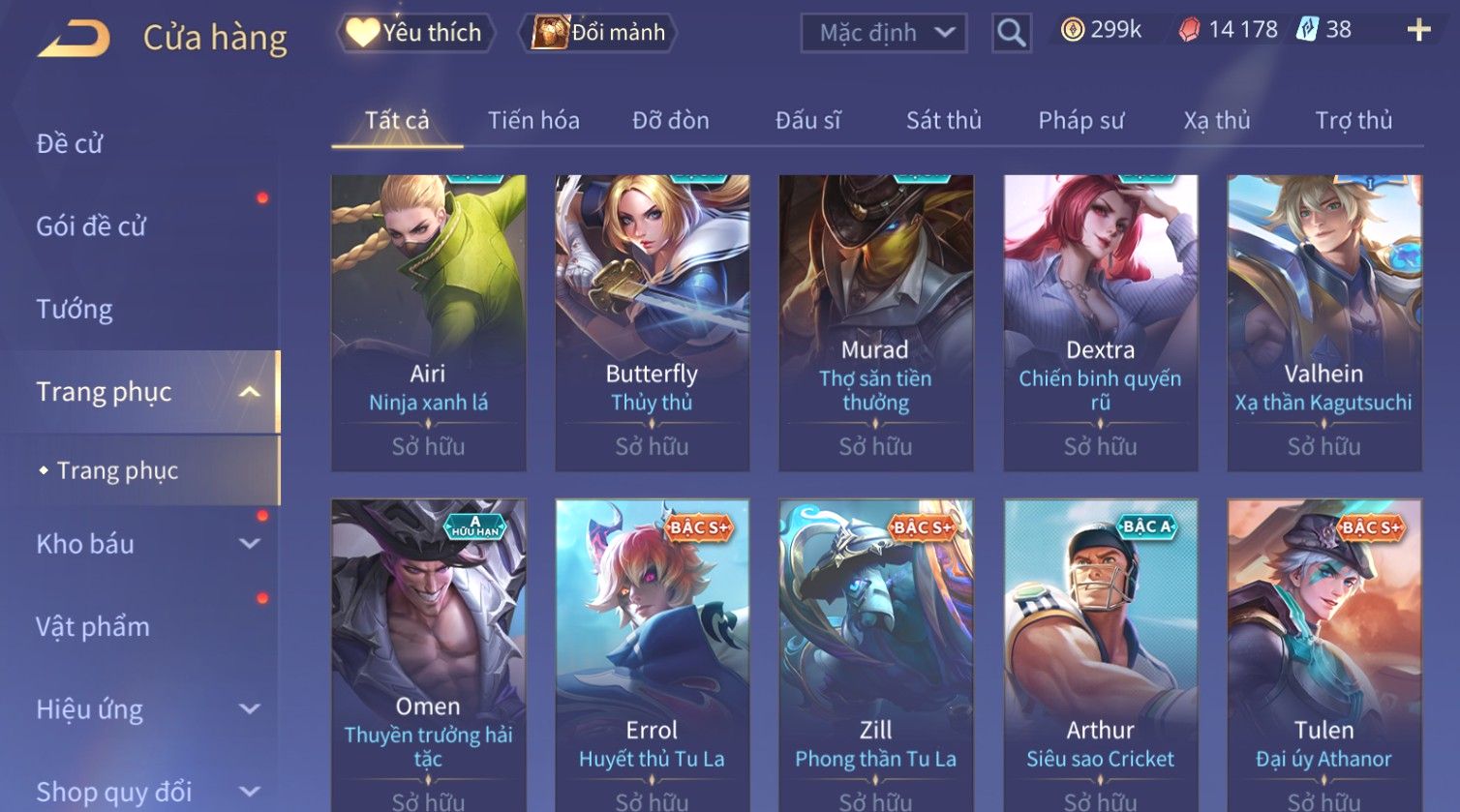This screenshot has width=1460, height=812.
Task: Select Airi Ninja xanh lá skin card
Action: (x=428, y=323)
